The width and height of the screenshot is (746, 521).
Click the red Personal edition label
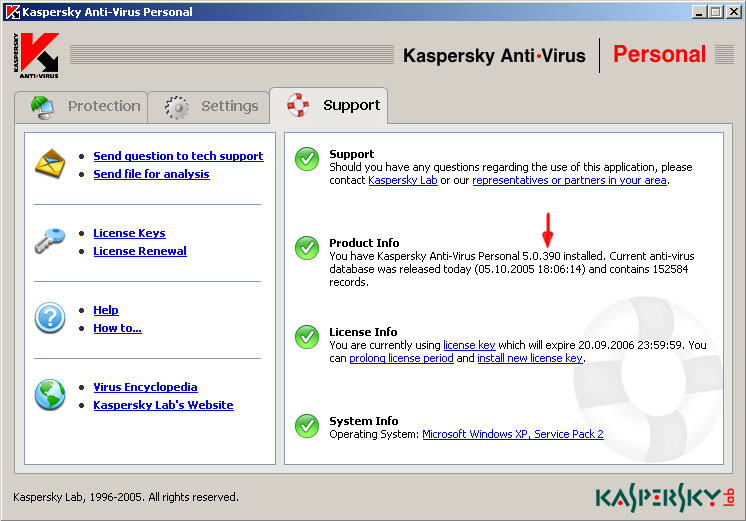[659, 54]
